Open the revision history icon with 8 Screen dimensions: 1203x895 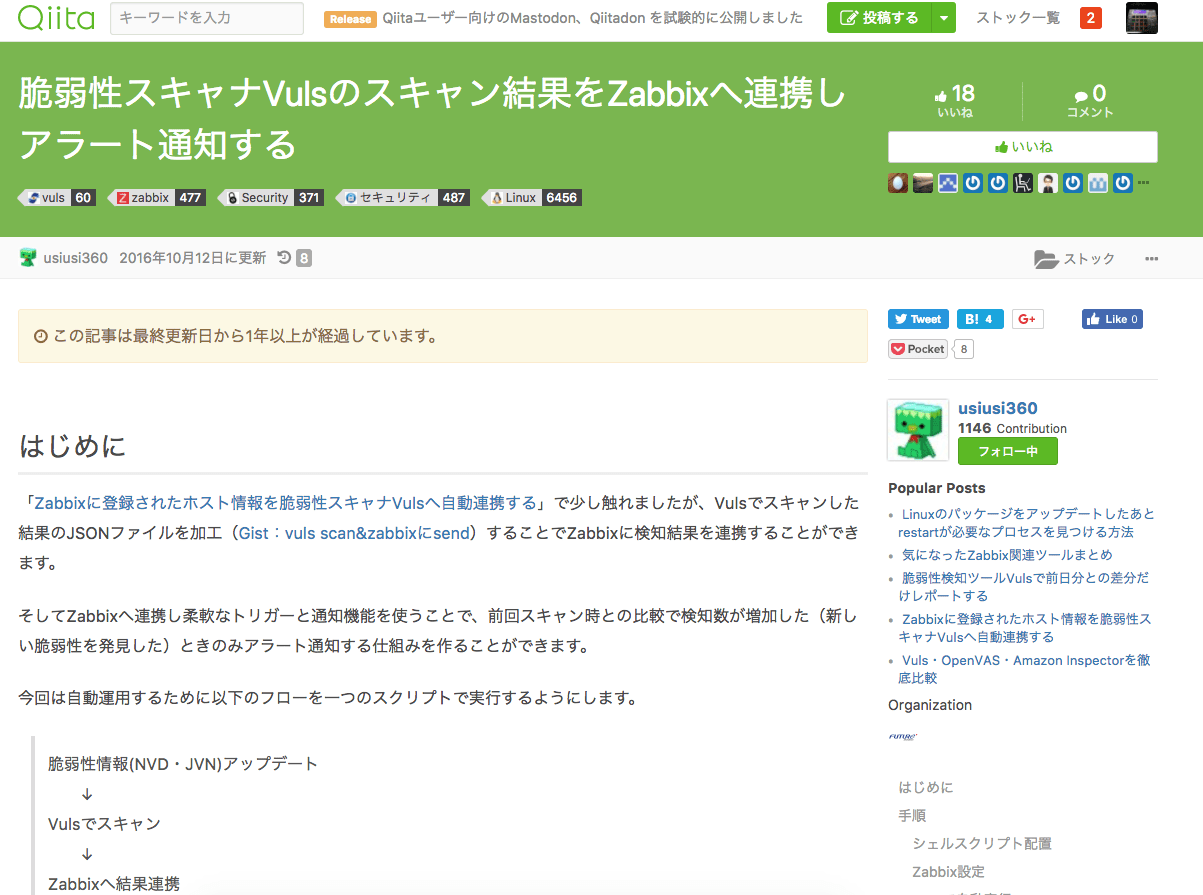[x=294, y=258]
